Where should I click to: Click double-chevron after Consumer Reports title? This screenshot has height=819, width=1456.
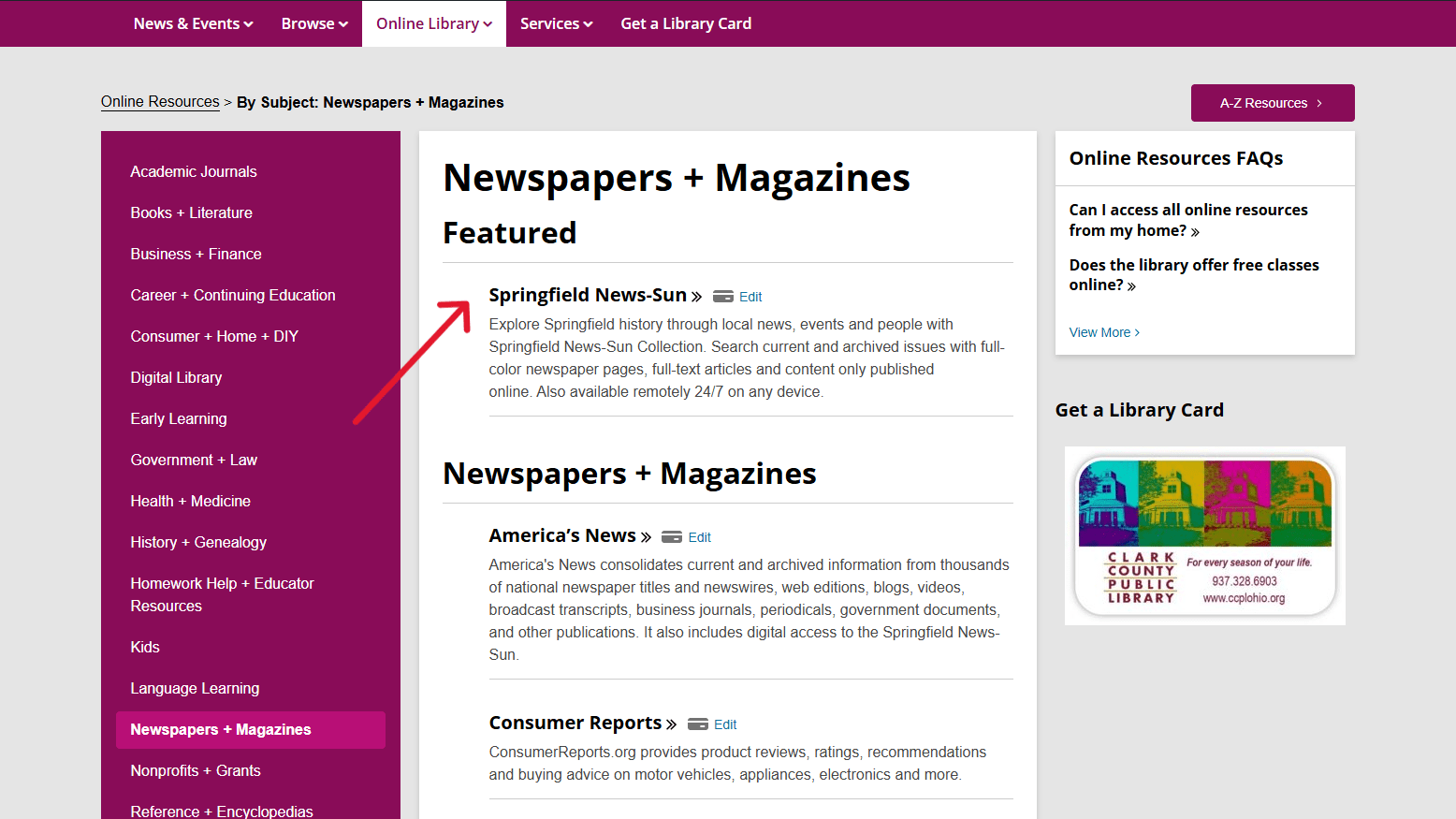(671, 724)
